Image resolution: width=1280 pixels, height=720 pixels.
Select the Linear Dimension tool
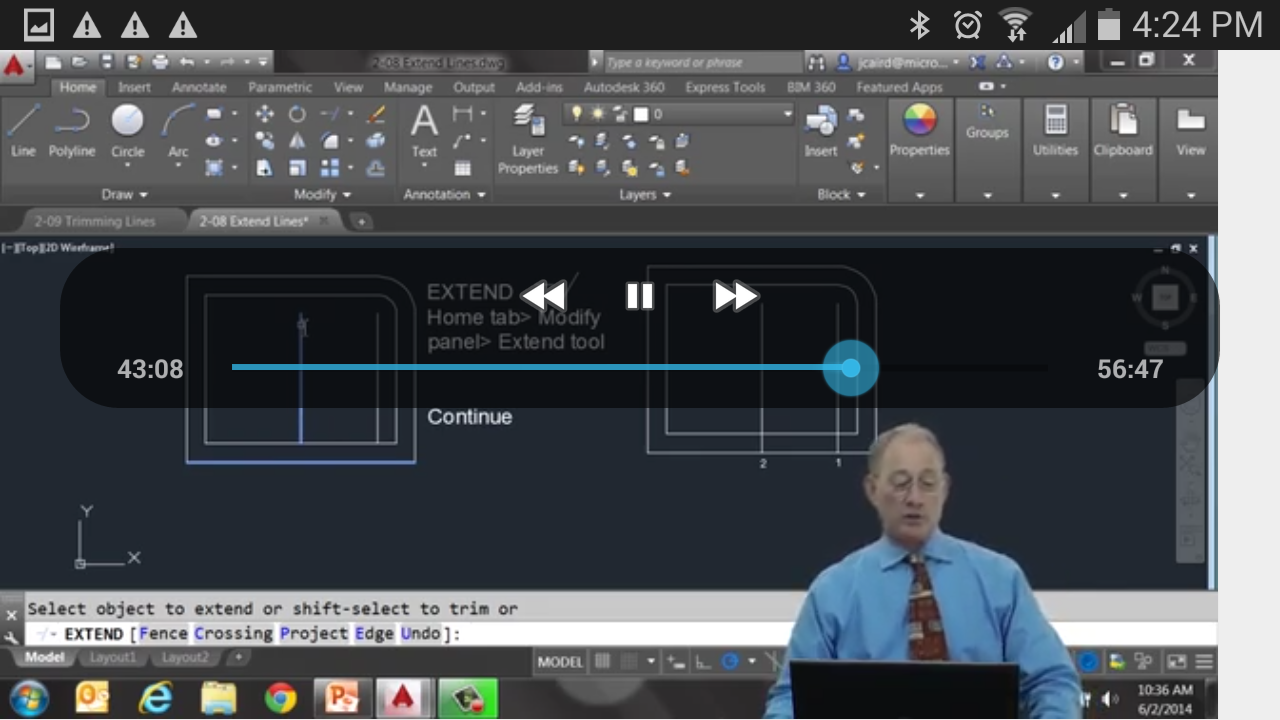click(462, 114)
